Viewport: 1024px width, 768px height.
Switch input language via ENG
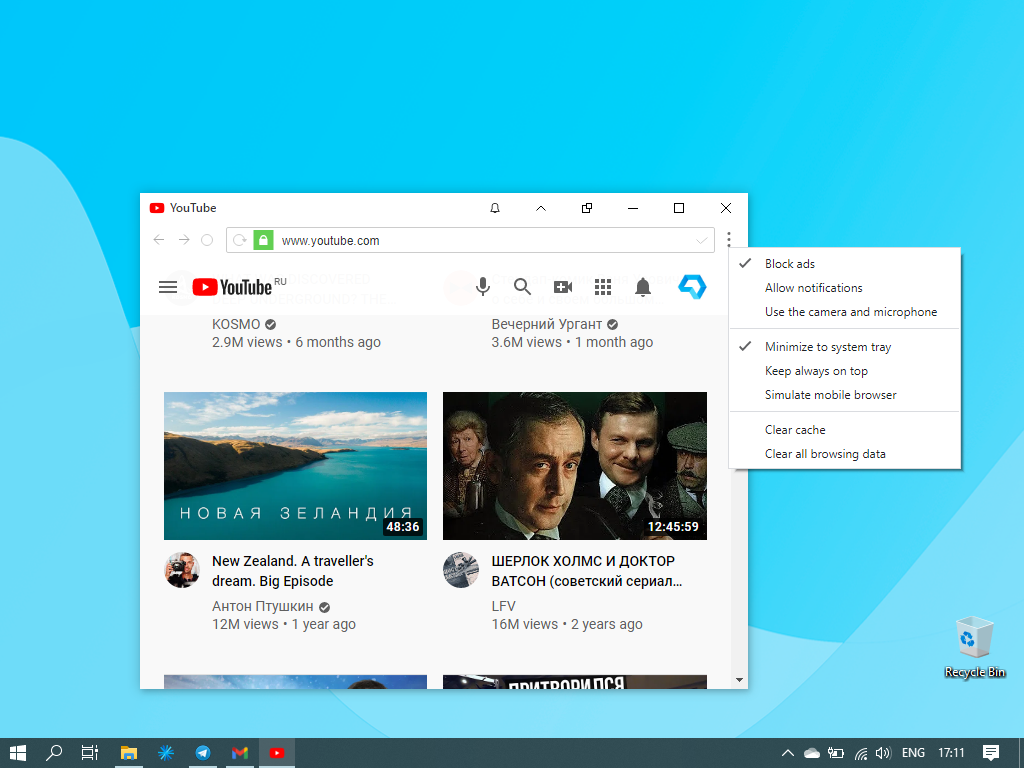click(x=913, y=753)
